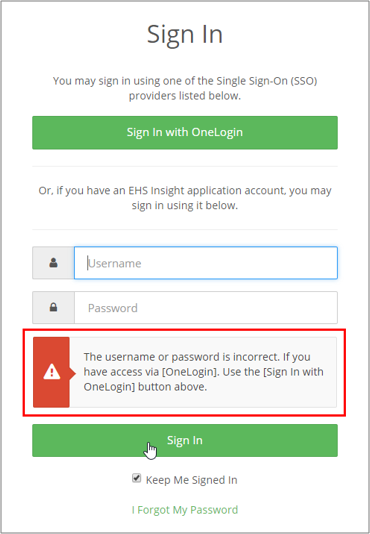Focus the Password input field
This screenshot has height=534, width=370.
click(206, 308)
